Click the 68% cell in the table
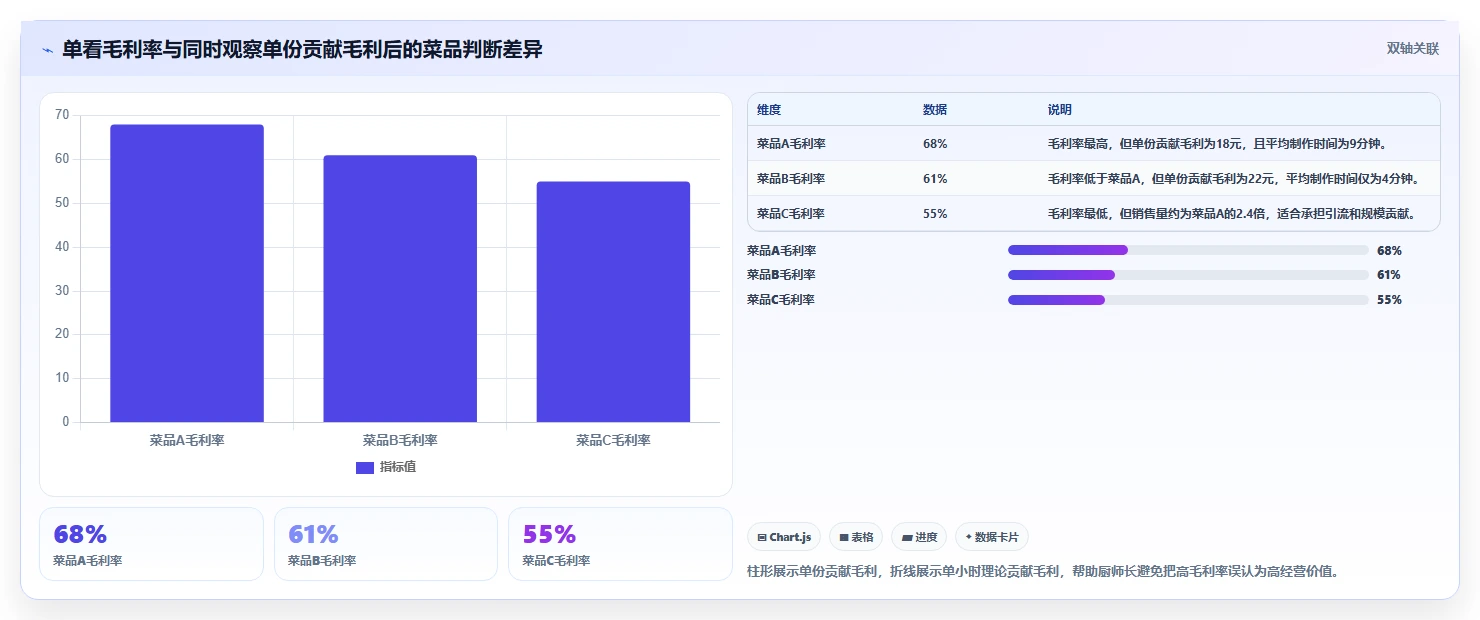Image resolution: width=1480 pixels, height=620 pixels. (x=935, y=144)
